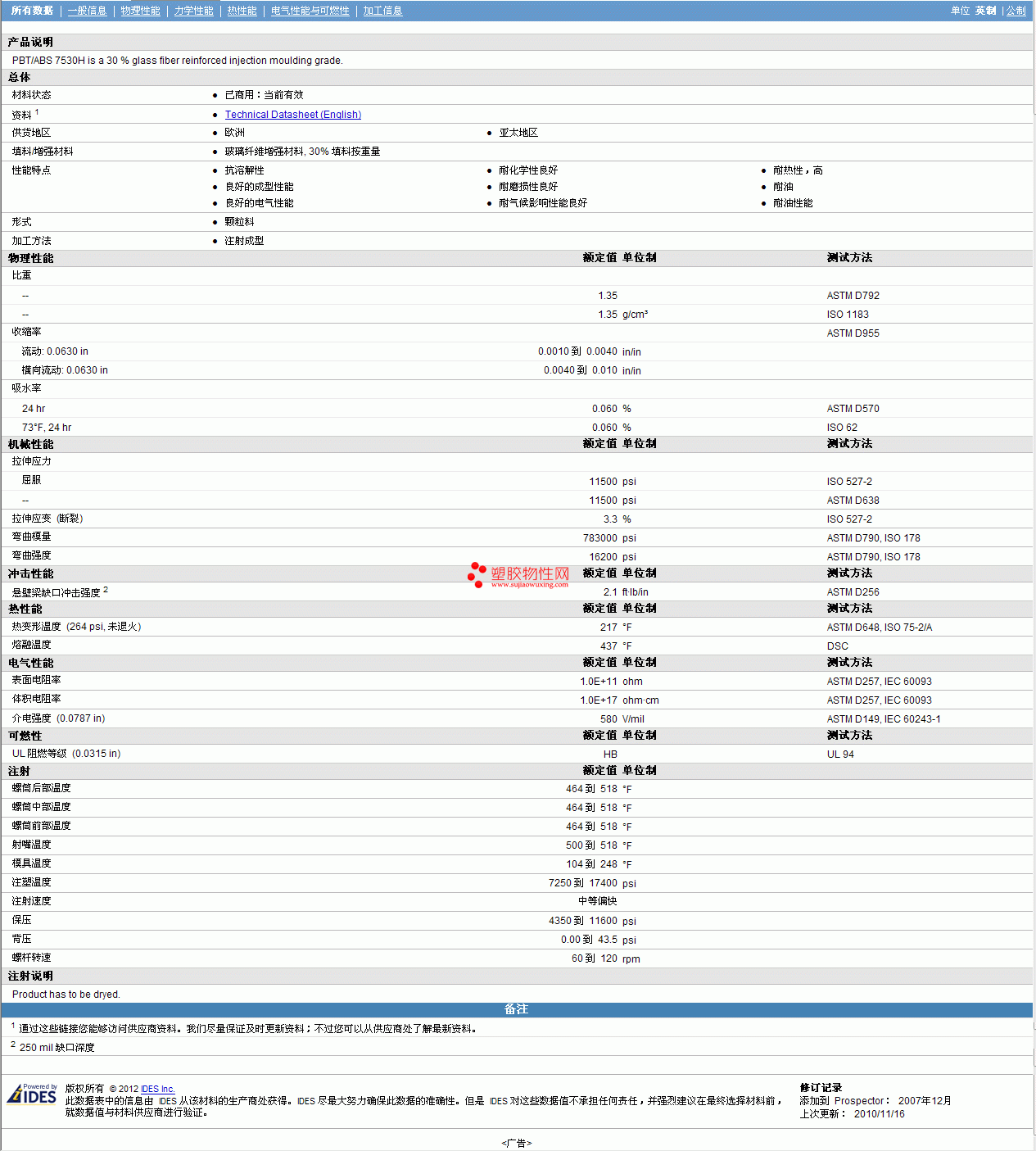
Task: Click the 抗溶解性 feature entry
Action: point(245,170)
